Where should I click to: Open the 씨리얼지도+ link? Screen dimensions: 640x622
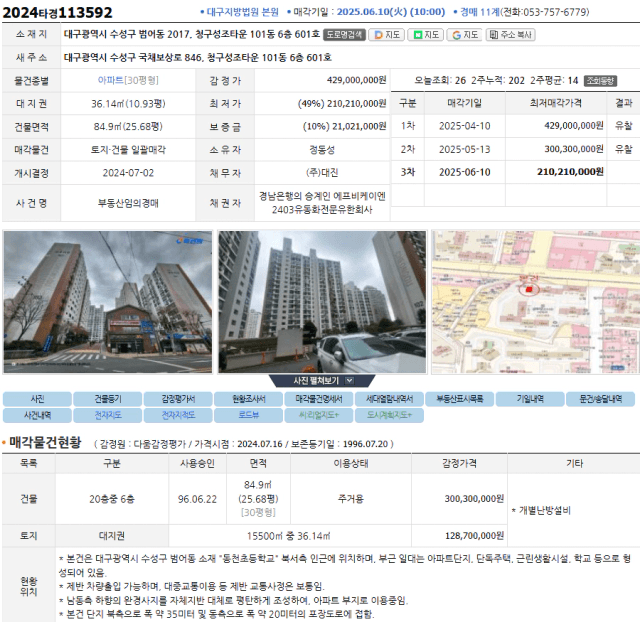point(319,415)
